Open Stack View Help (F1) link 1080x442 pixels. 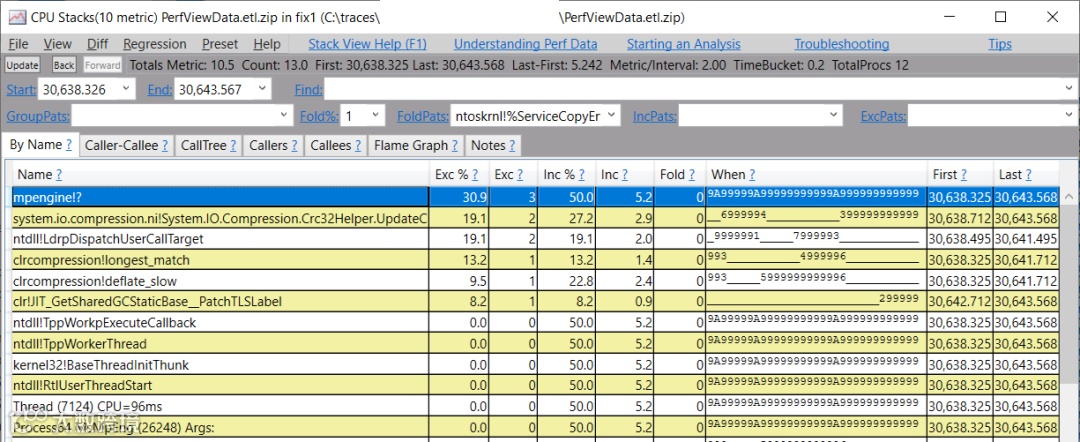tap(367, 44)
